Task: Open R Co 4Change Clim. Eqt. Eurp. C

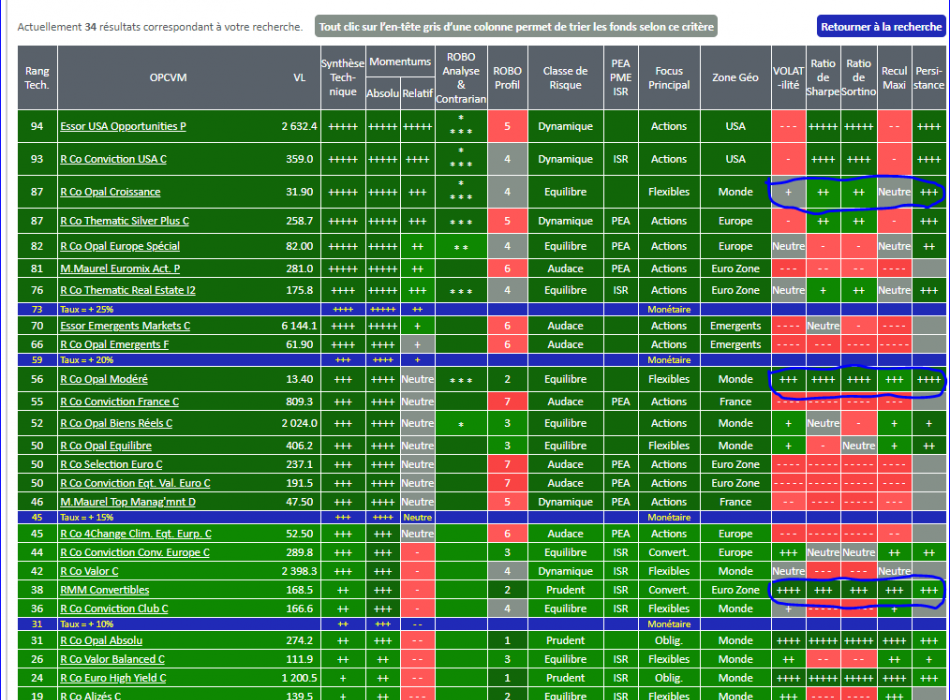Action: tap(136, 533)
